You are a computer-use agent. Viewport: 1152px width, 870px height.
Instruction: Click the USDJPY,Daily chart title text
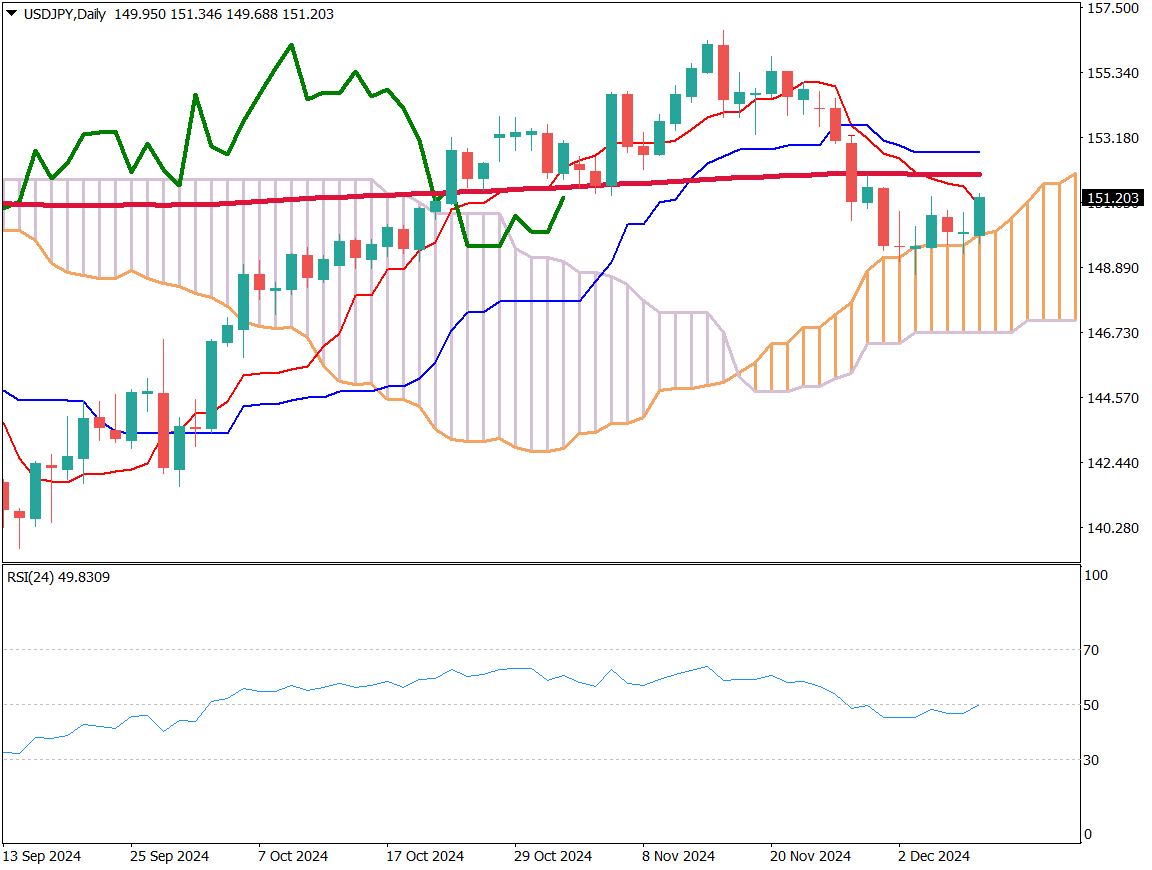click(63, 14)
